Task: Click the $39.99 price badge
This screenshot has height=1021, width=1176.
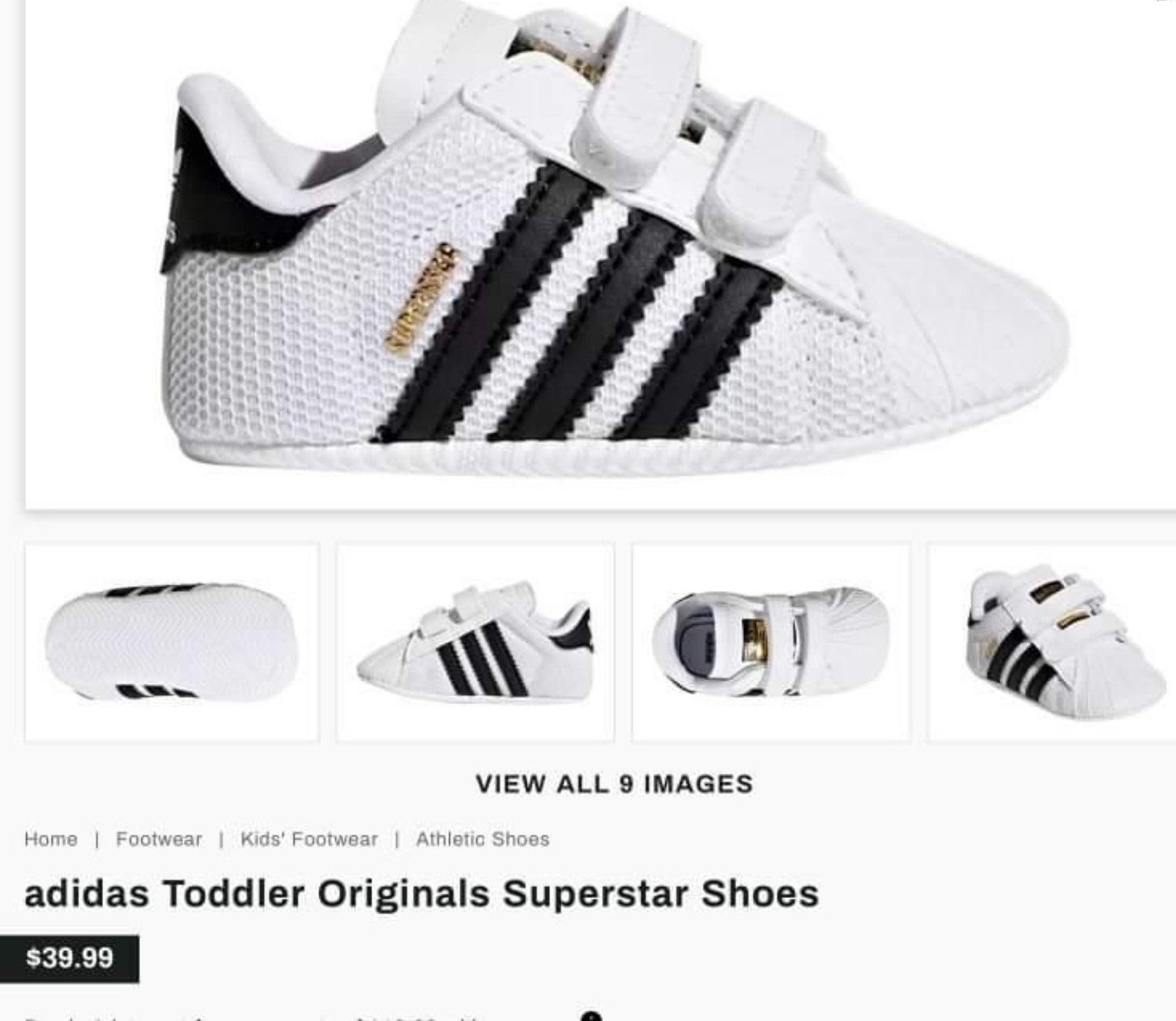Action: (x=69, y=959)
